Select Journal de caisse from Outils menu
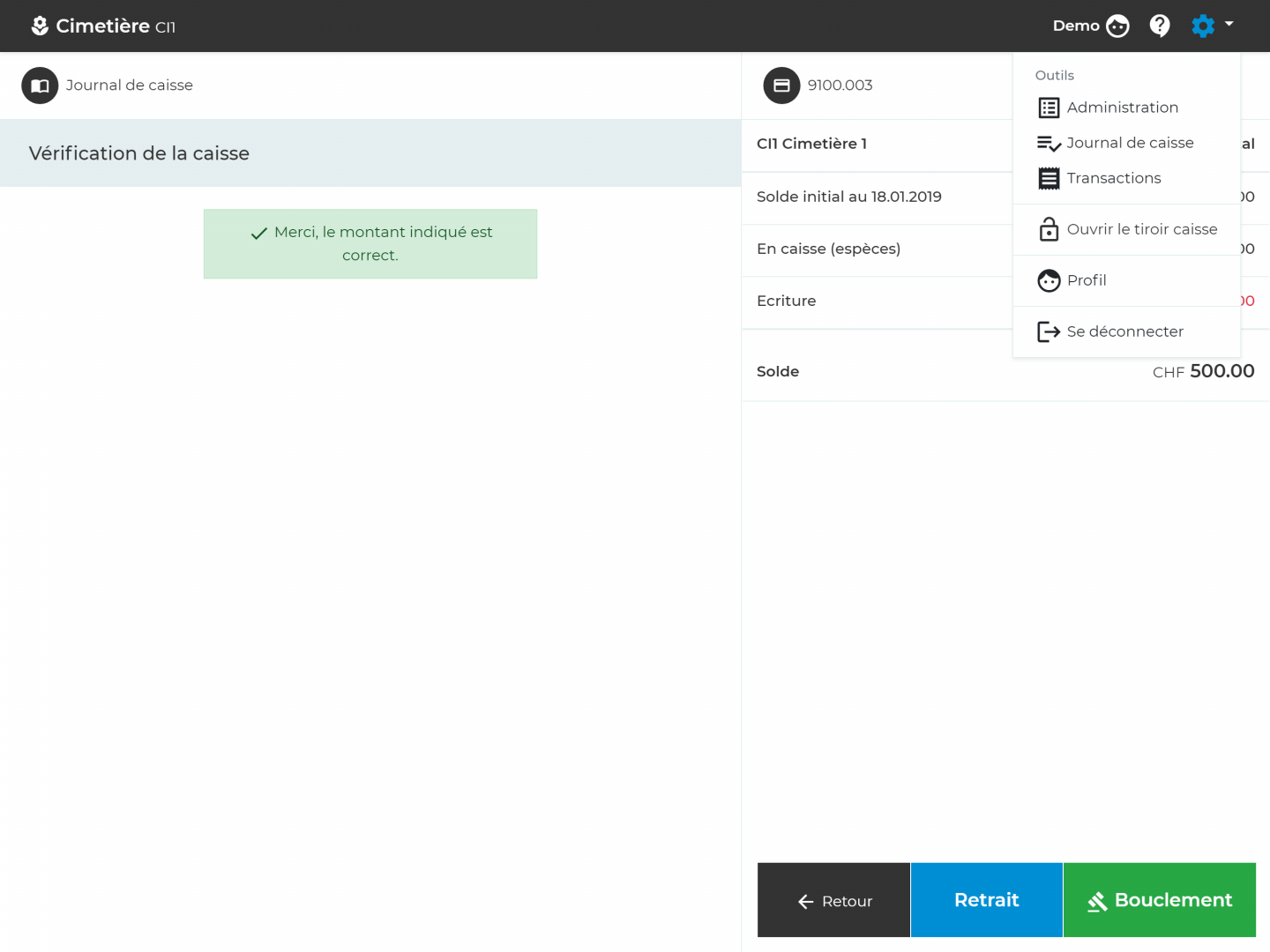Viewport: 1270px width, 952px height. point(1130,143)
